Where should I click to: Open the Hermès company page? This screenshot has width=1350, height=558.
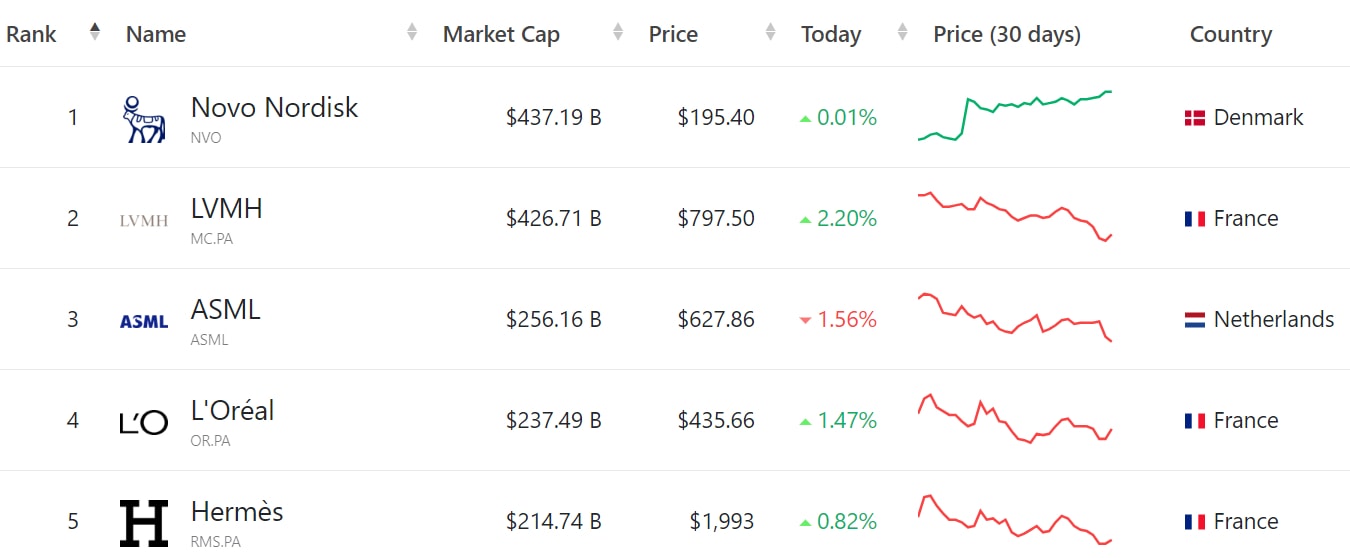(x=237, y=512)
